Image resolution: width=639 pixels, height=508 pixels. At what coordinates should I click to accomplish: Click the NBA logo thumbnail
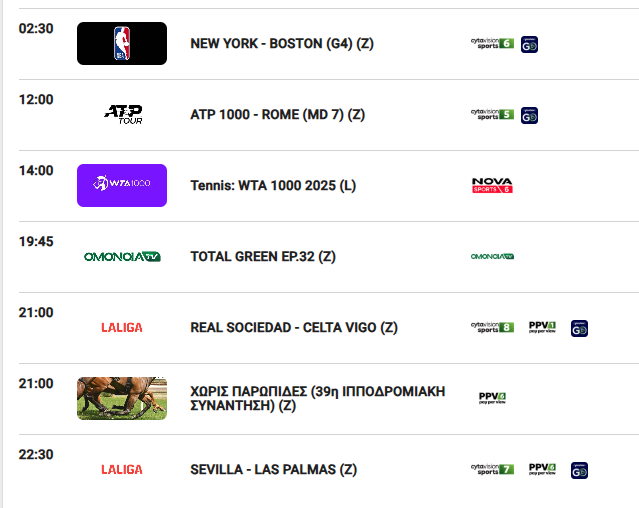point(122,44)
